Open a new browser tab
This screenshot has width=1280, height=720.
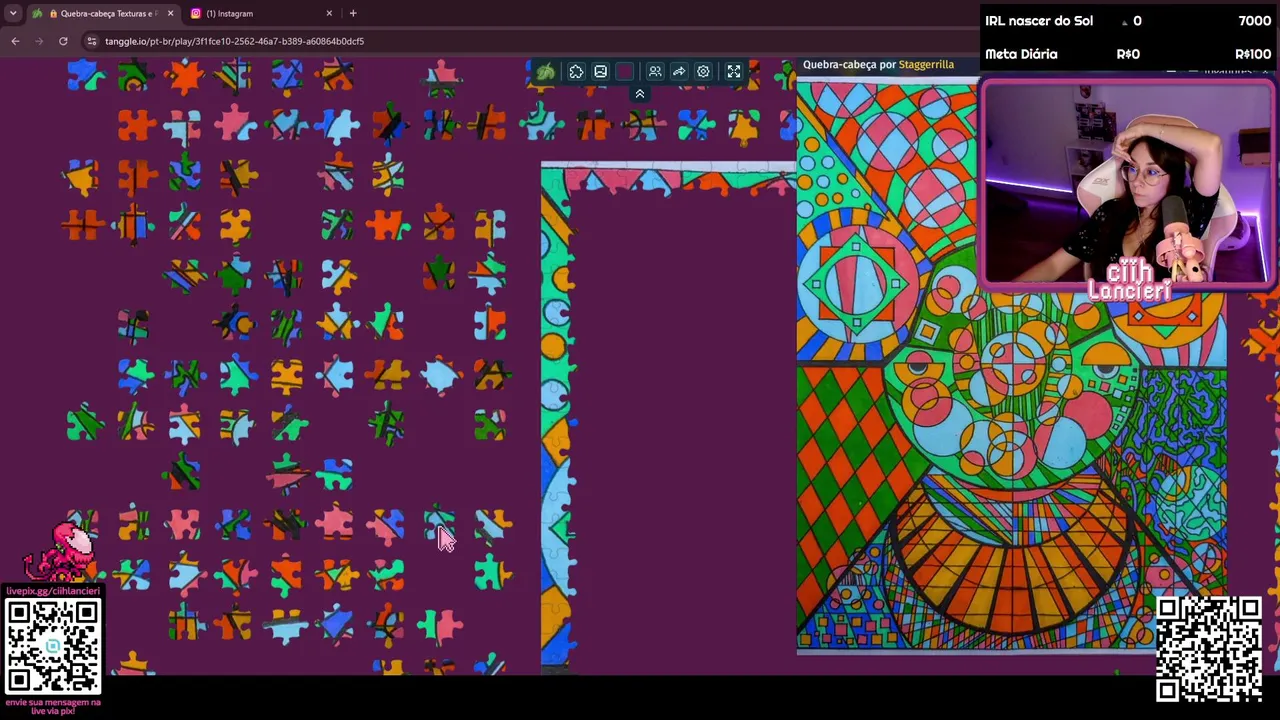click(353, 13)
